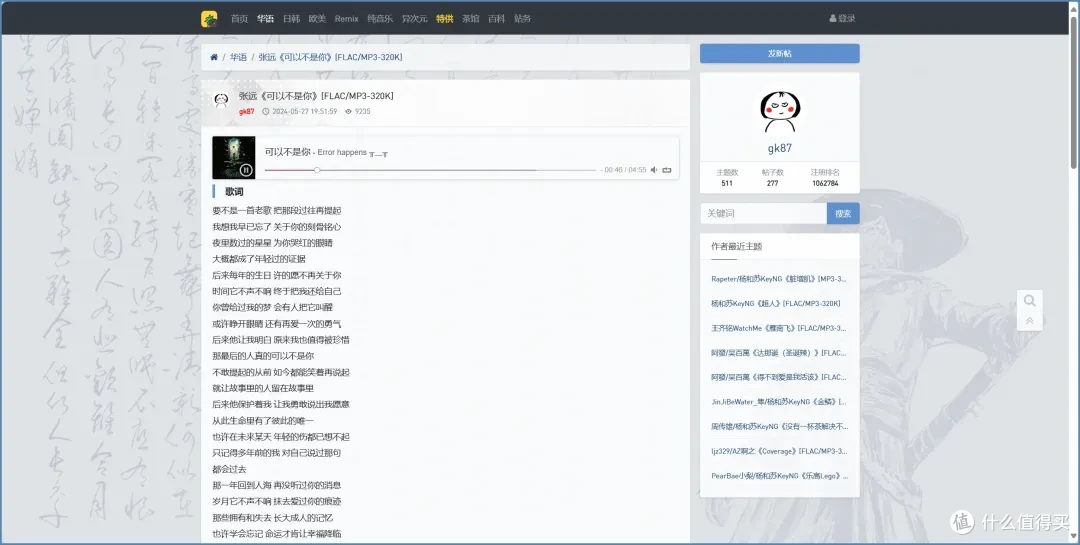Toggle the loop mode icon in player
1080x545 pixels.
coord(667,170)
